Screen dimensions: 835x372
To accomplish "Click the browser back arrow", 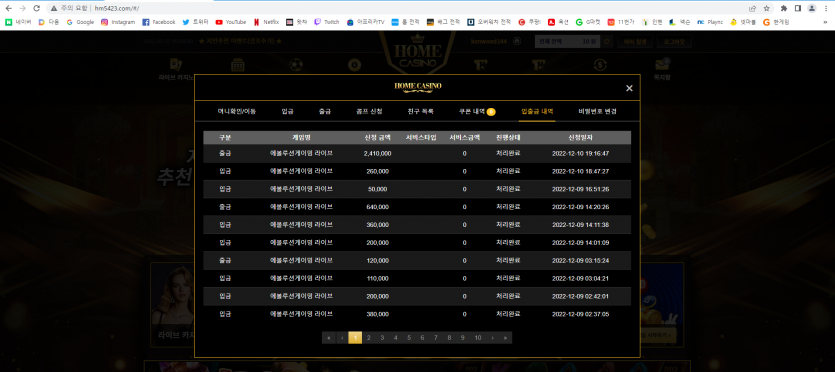I will [9, 8].
